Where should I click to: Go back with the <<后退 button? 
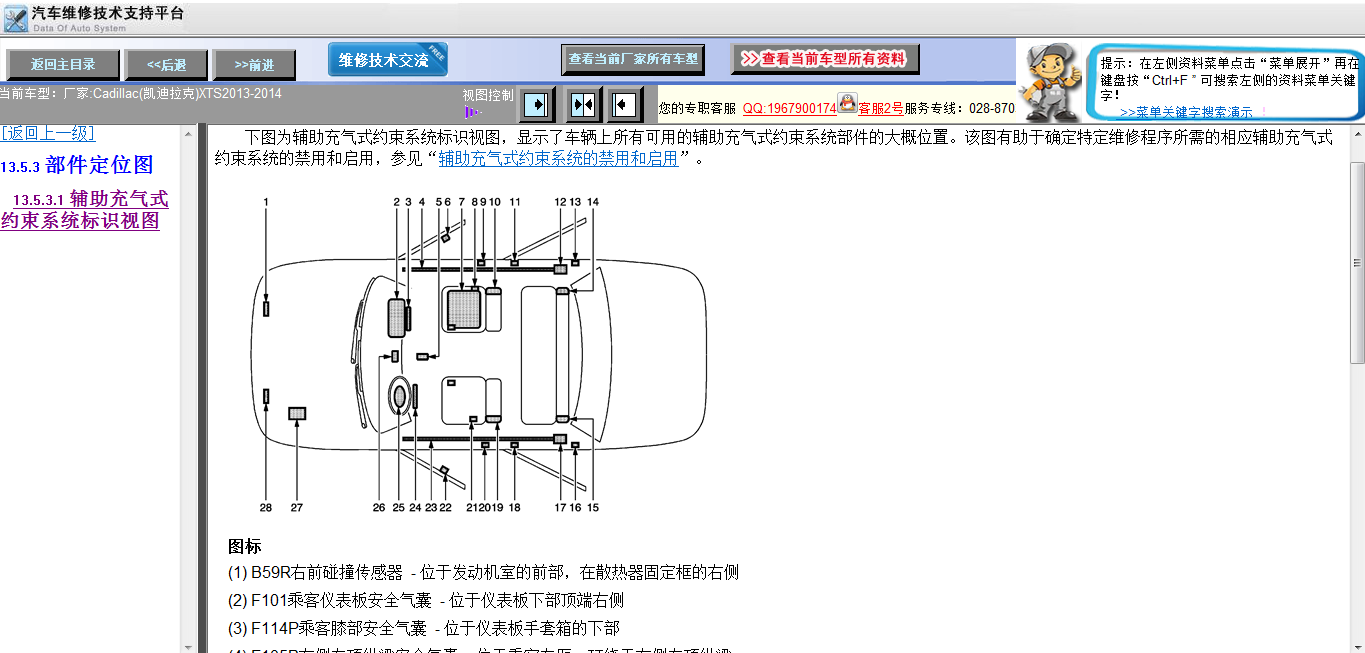[x=166, y=64]
